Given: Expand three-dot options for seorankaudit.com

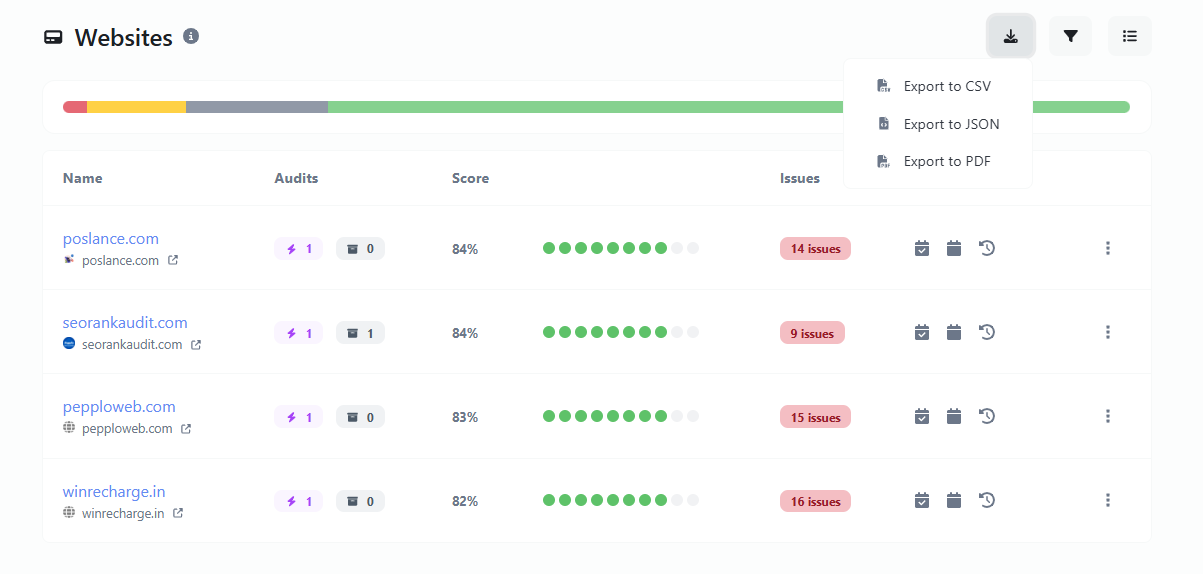Looking at the screenshot, I should [x=1108, y=332].
